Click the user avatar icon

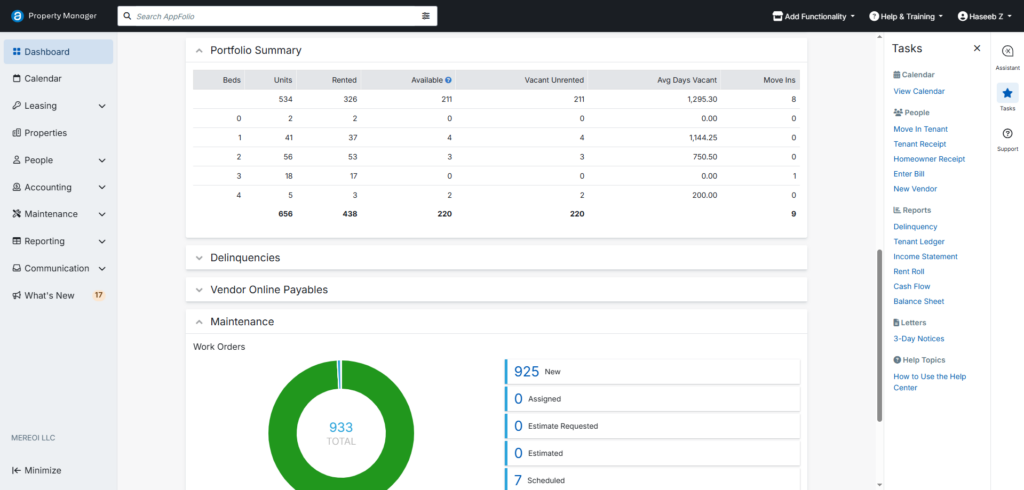point(963,16)
